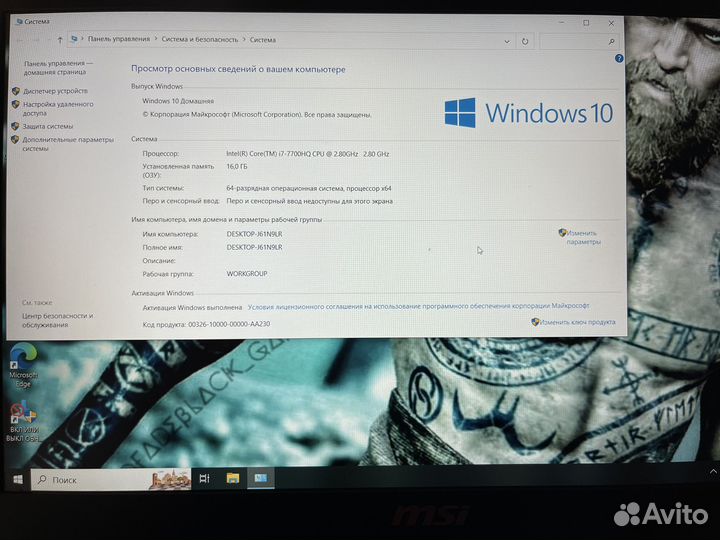Click the Control Panel search field

coord(576,41)
